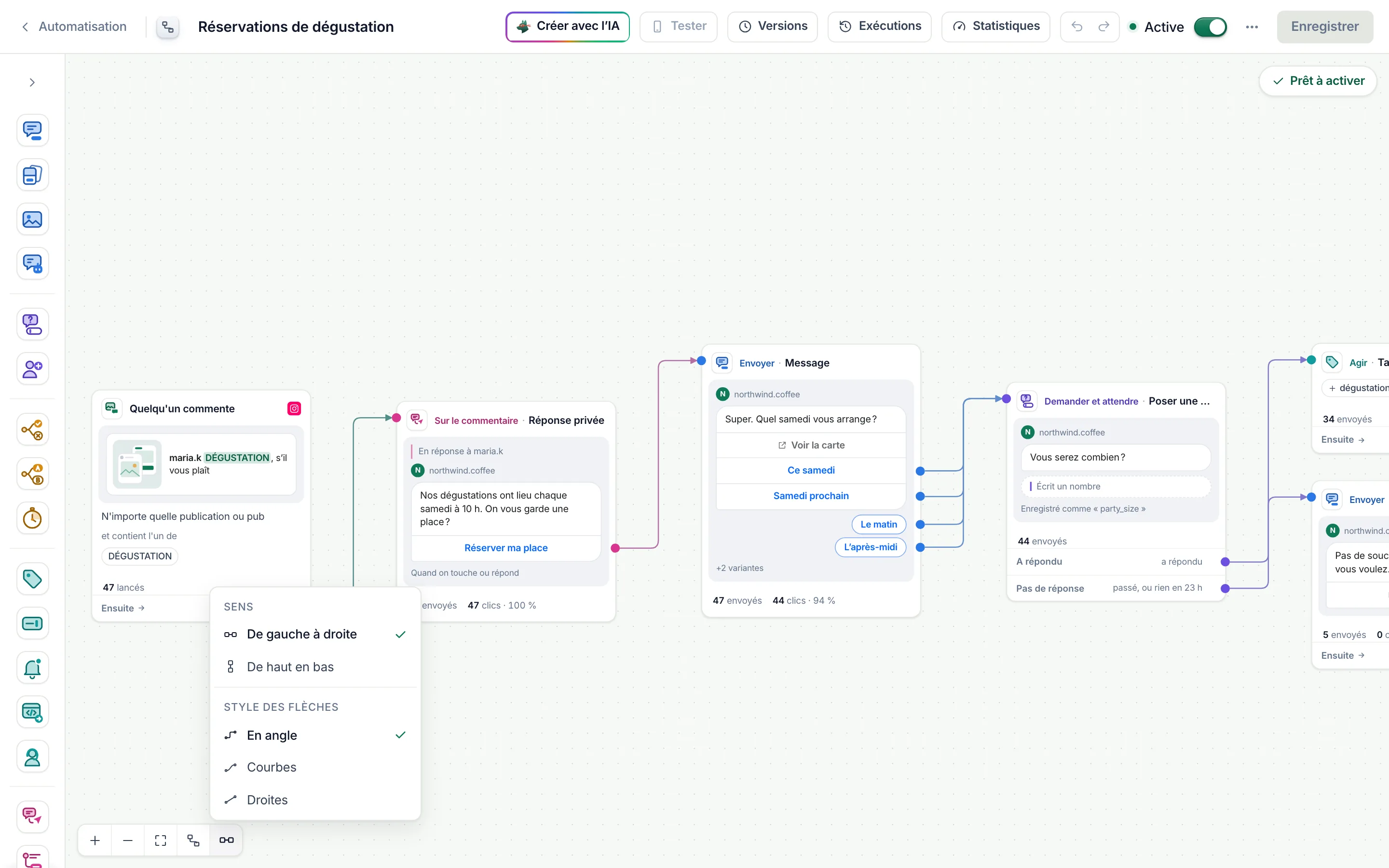Select the L'après-midi quick reply
Viewport: 1389px width, 868px height.
870,547
